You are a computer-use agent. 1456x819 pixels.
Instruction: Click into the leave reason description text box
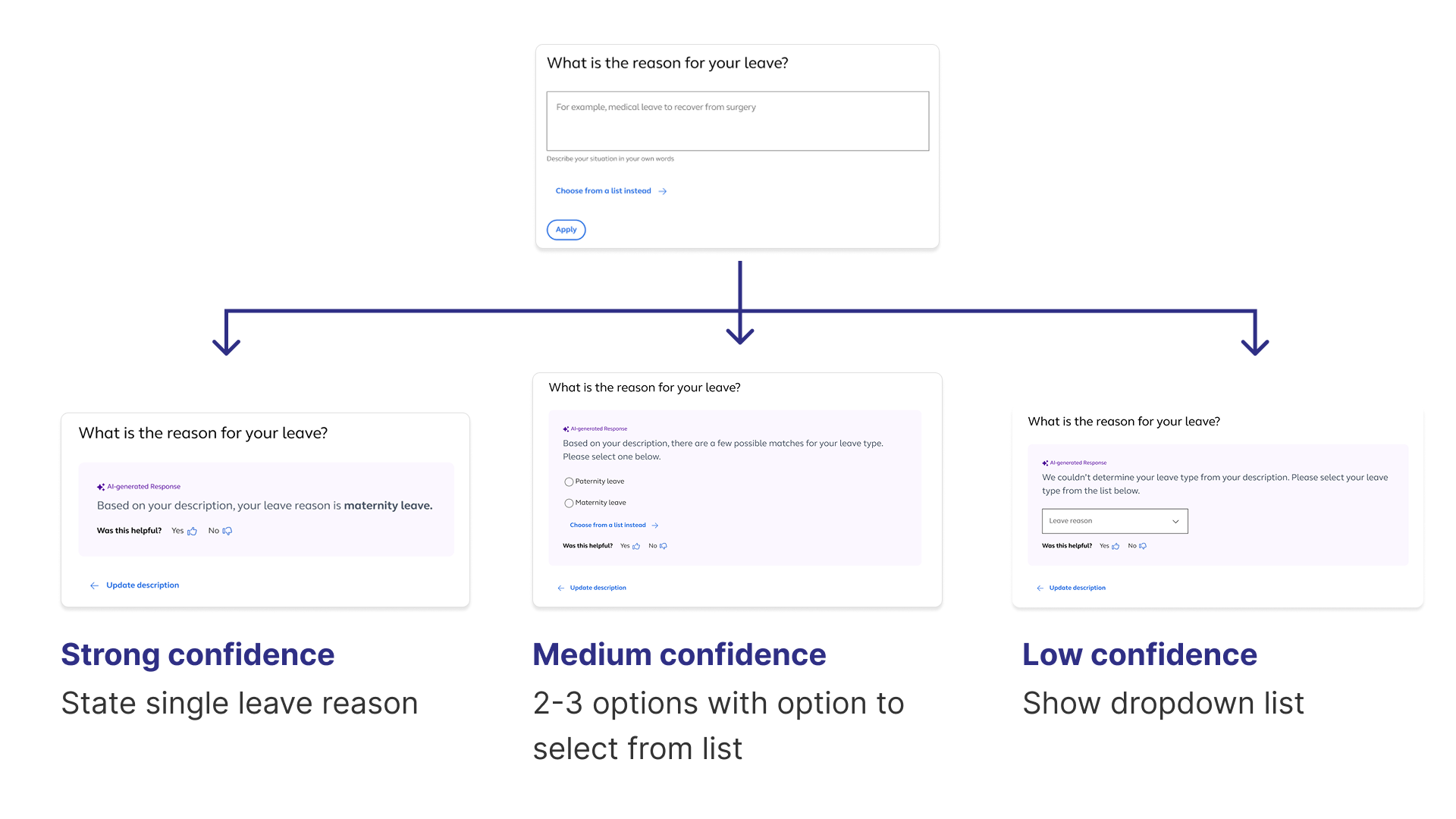pos(737,121)
